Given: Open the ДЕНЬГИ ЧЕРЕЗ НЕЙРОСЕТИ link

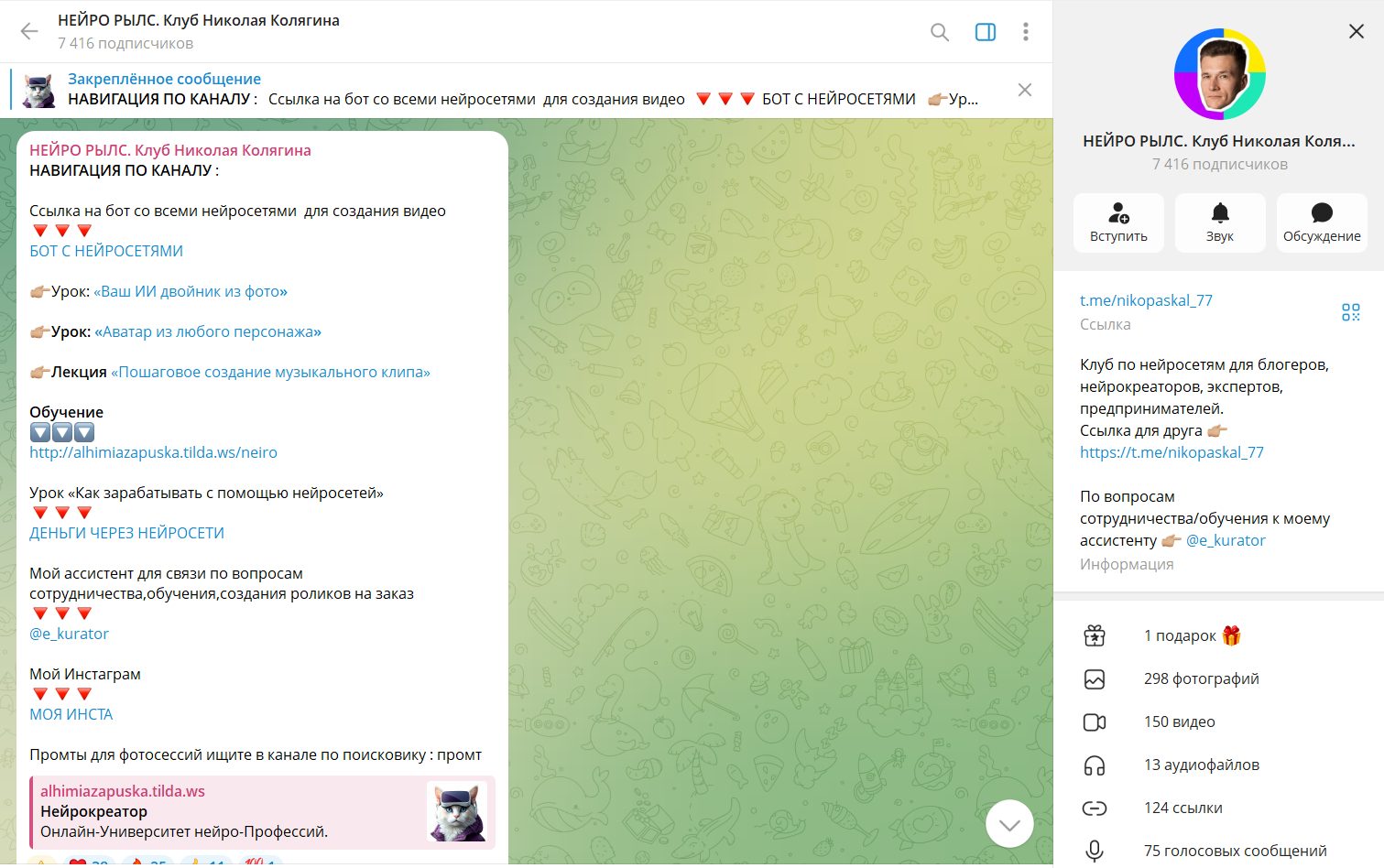Looking at the screenshot, I should (x=126, y=533).
